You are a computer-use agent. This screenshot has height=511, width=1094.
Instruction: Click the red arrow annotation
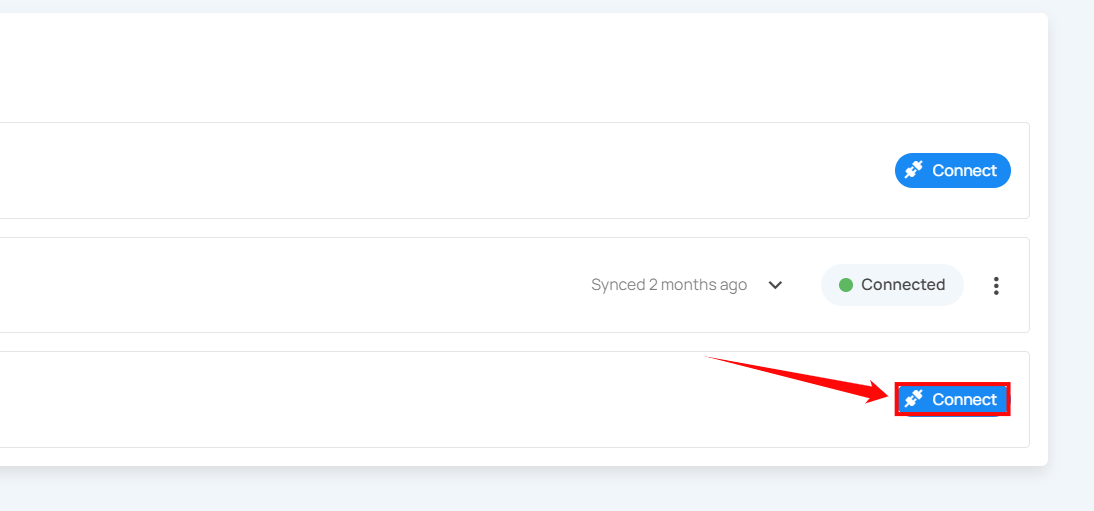pos(800,378)
